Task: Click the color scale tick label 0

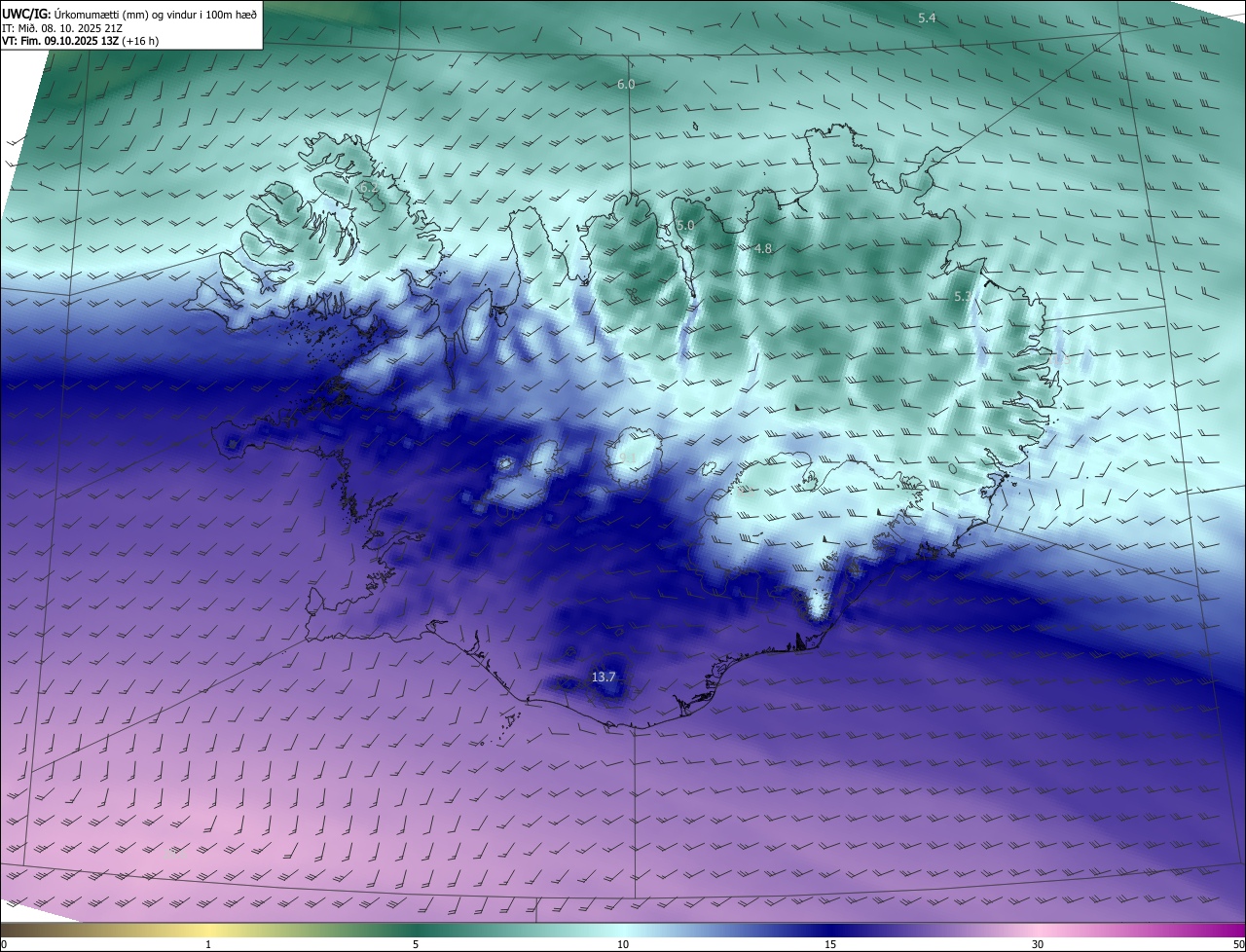Action: click(4, 944)
